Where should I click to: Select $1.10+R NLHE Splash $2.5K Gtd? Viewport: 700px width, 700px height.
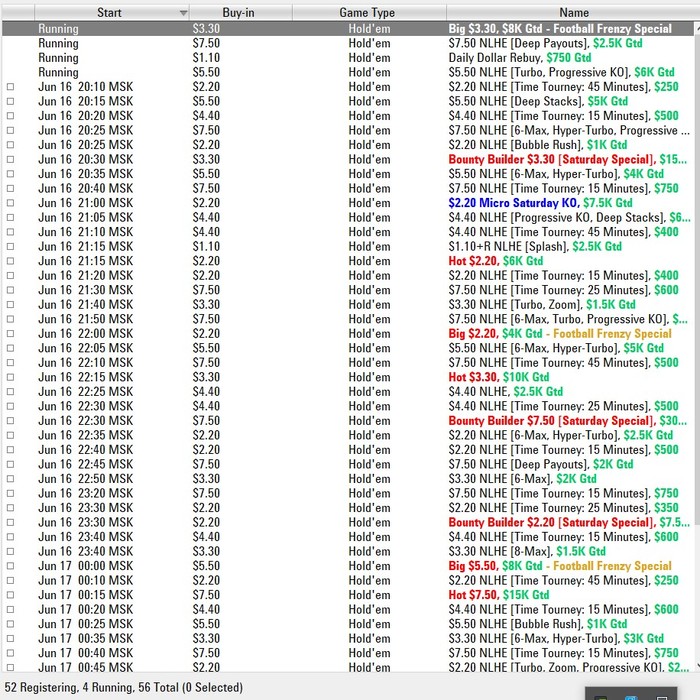[x=348, y=246]
